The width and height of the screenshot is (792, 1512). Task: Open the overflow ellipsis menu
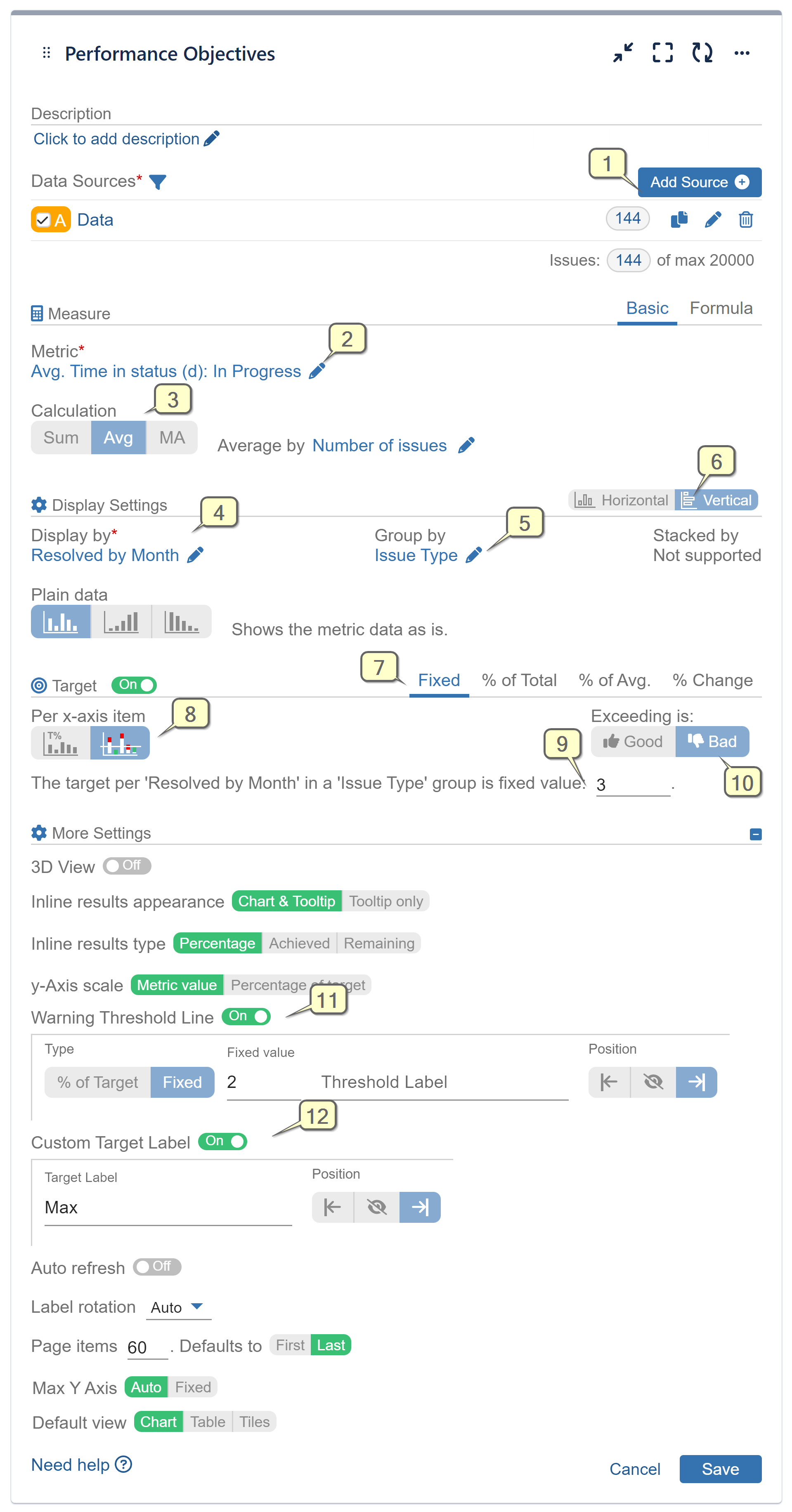[742, 53]
